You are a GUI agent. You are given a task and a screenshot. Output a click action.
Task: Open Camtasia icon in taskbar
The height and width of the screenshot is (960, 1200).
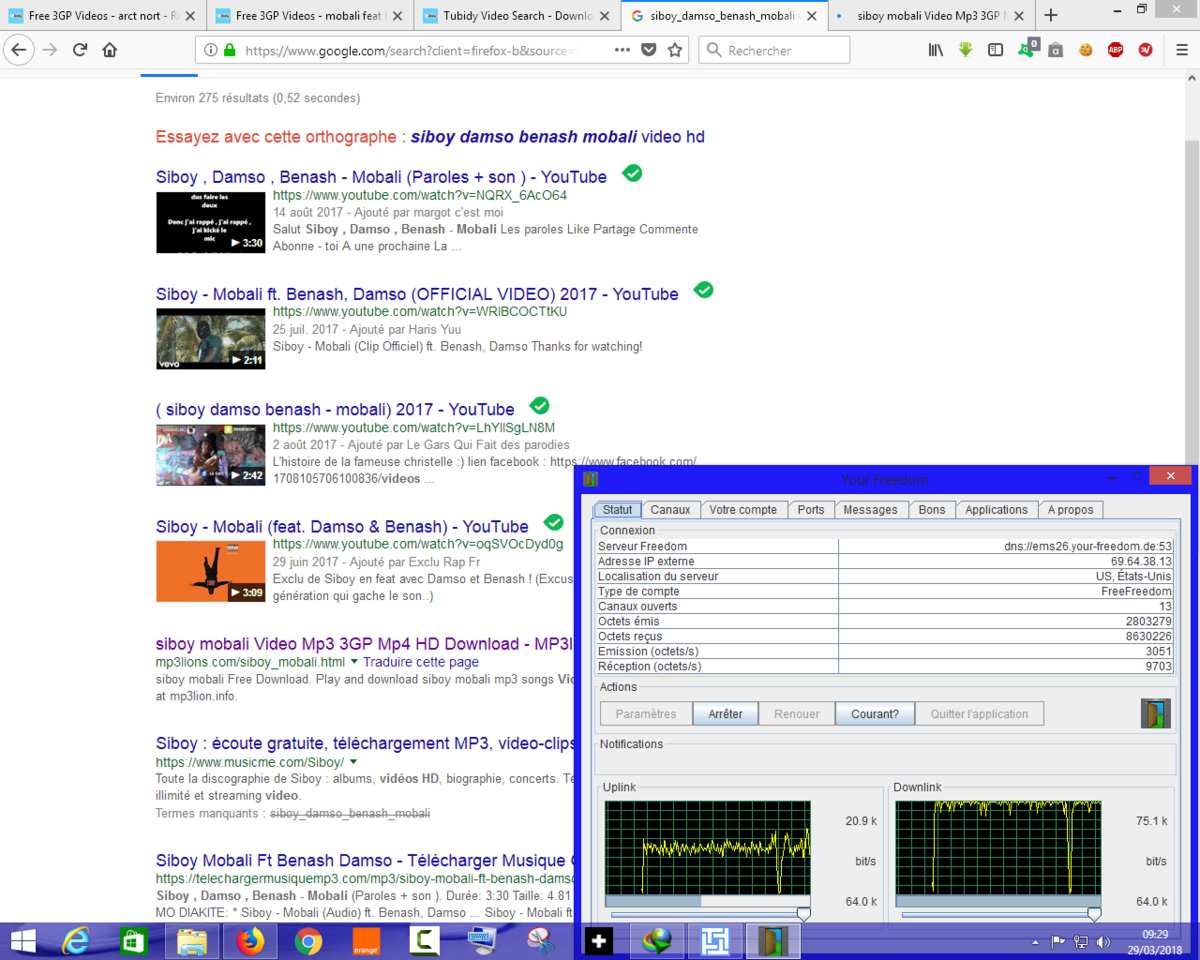pos(424,940)
